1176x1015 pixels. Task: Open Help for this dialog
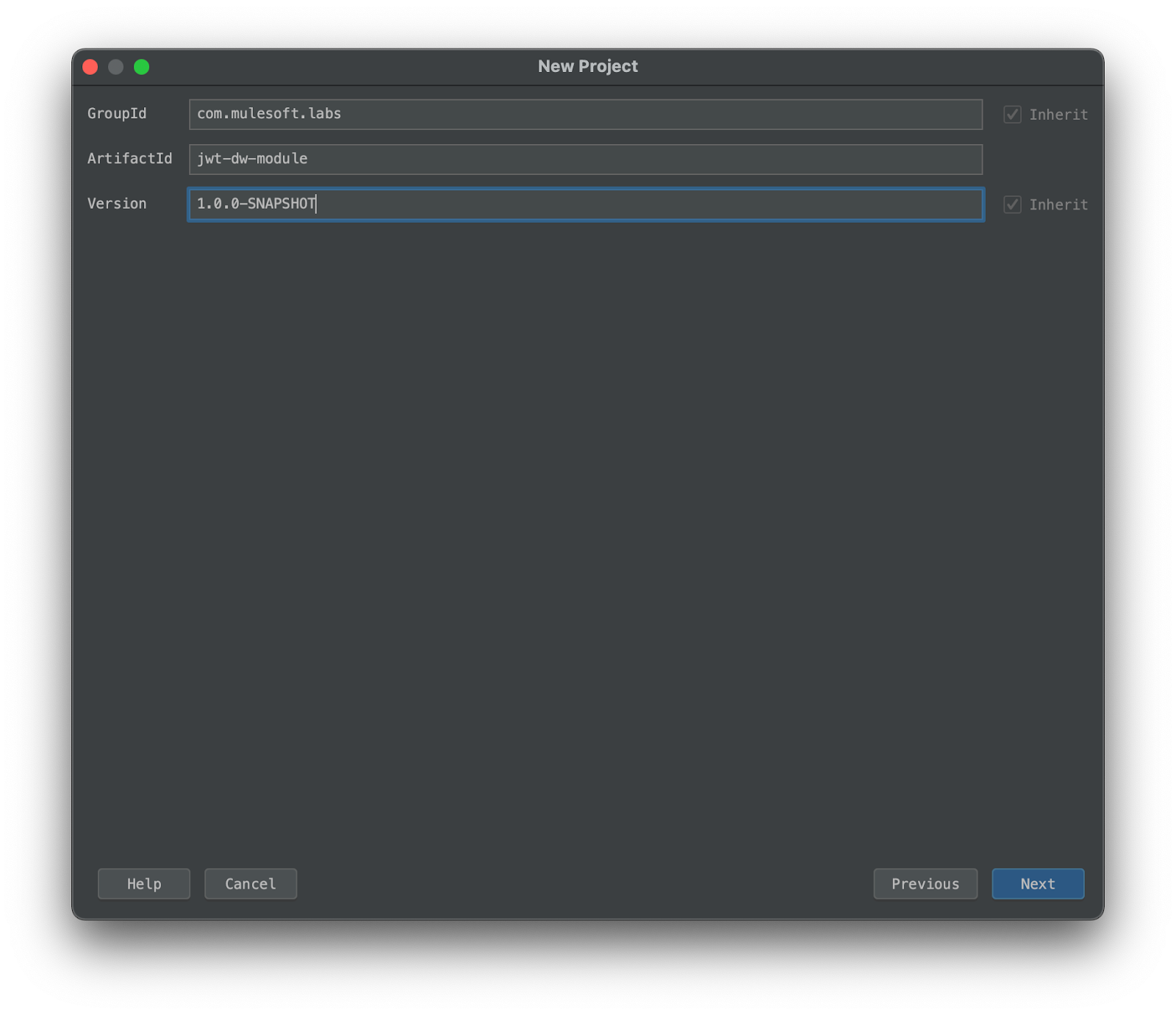pos(143,883)
